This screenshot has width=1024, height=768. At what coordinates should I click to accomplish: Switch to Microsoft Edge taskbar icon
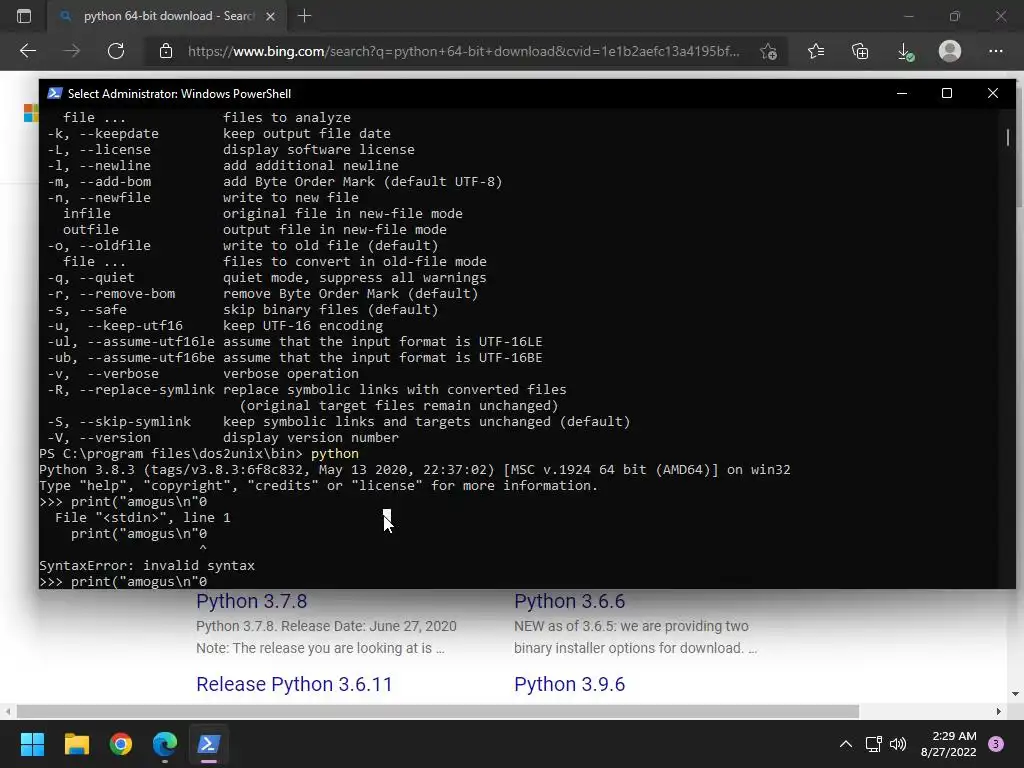(x=165, y=744)
